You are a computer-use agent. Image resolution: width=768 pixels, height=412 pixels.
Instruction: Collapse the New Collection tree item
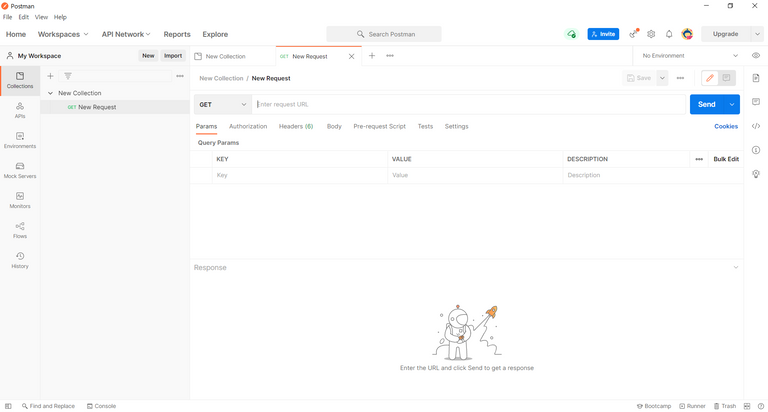(x=50, y=93)
